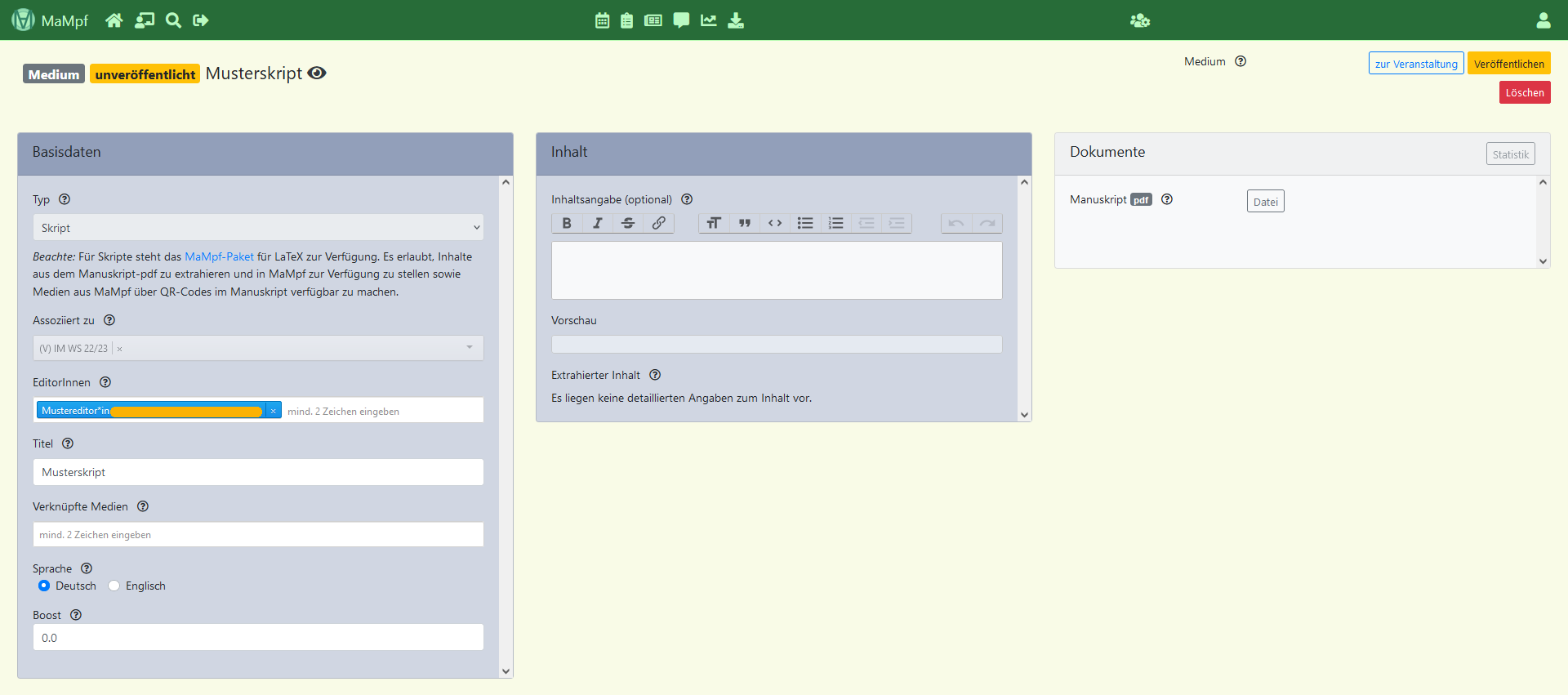Toggle the eye icon next to Musterskript
The image size is (1568, 695).
click(x=317, y=74)
